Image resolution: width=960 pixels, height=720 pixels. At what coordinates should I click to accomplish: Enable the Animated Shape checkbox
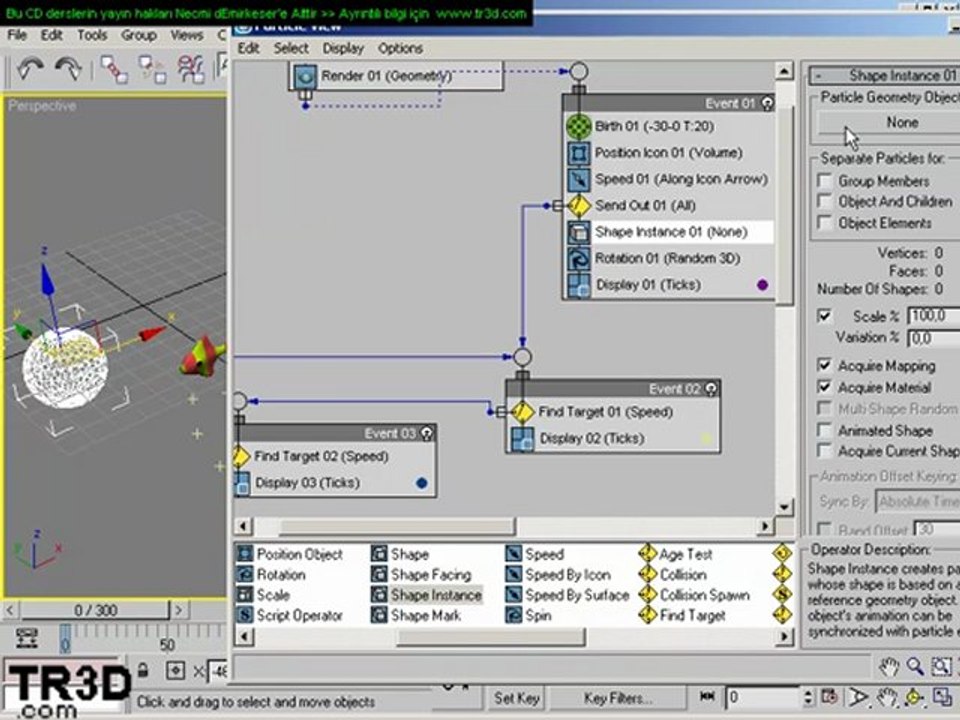[825, 430]
